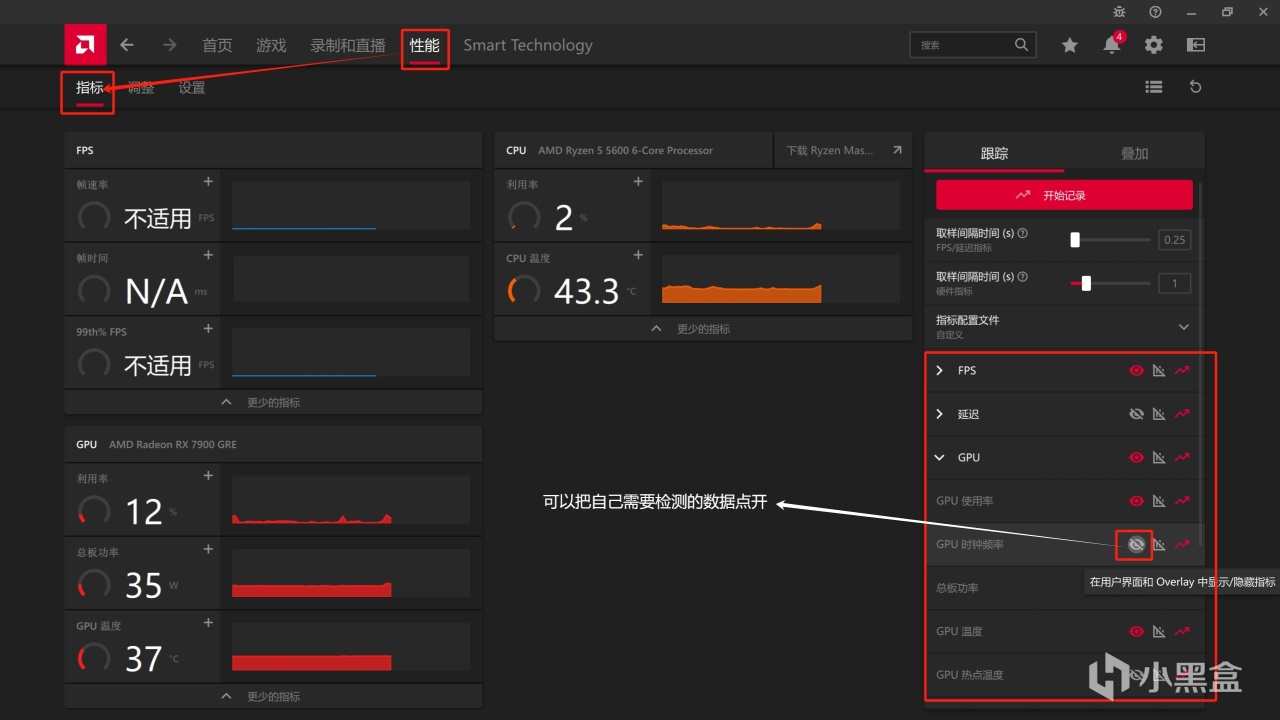This screenshot has height=720, width=1280.
Task: Open the 录制和直播 tab
Action: pos(348,45)
